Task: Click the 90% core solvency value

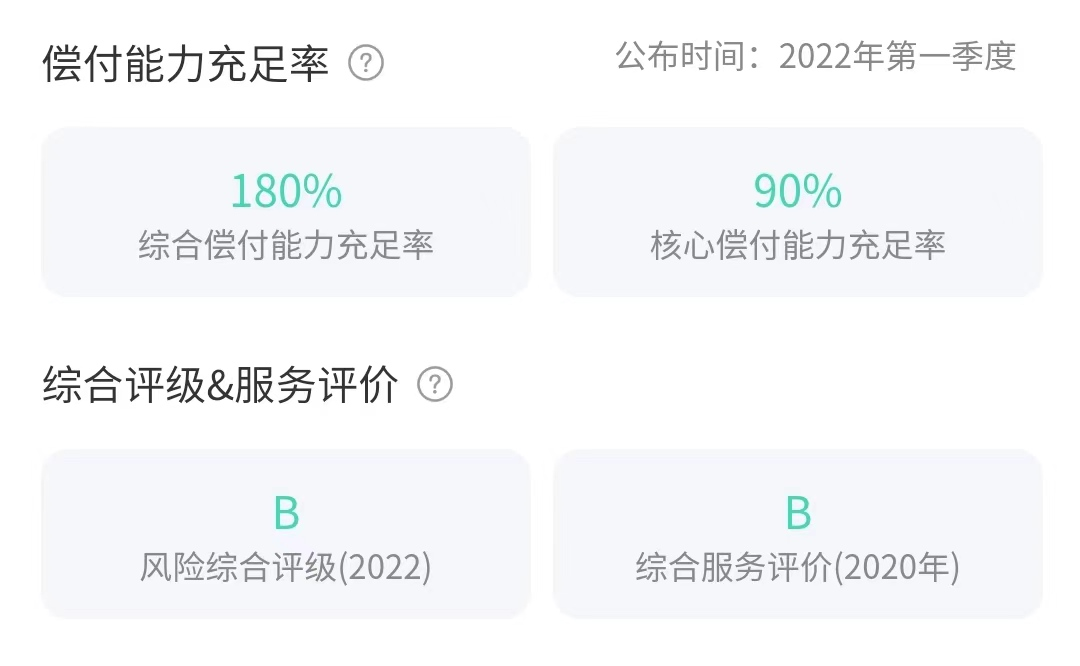Action: 798,191
